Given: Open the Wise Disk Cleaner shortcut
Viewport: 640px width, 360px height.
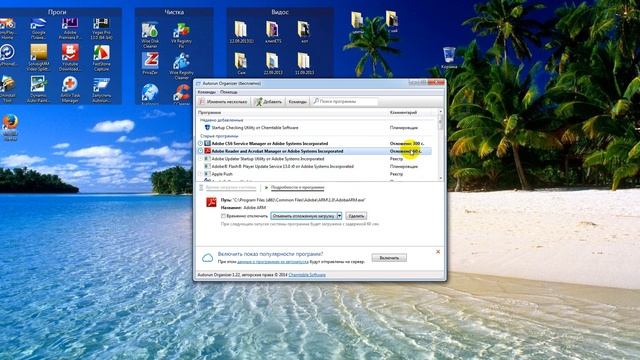Looking at the screenshot, I should click(x=150, y=35).
